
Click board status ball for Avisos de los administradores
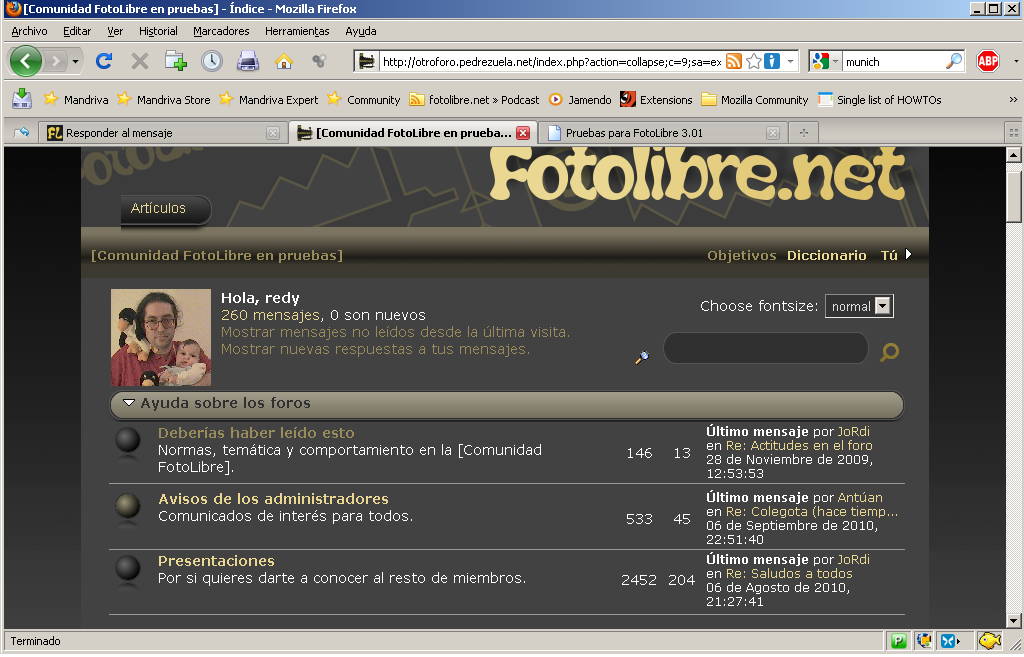point(127,506)
